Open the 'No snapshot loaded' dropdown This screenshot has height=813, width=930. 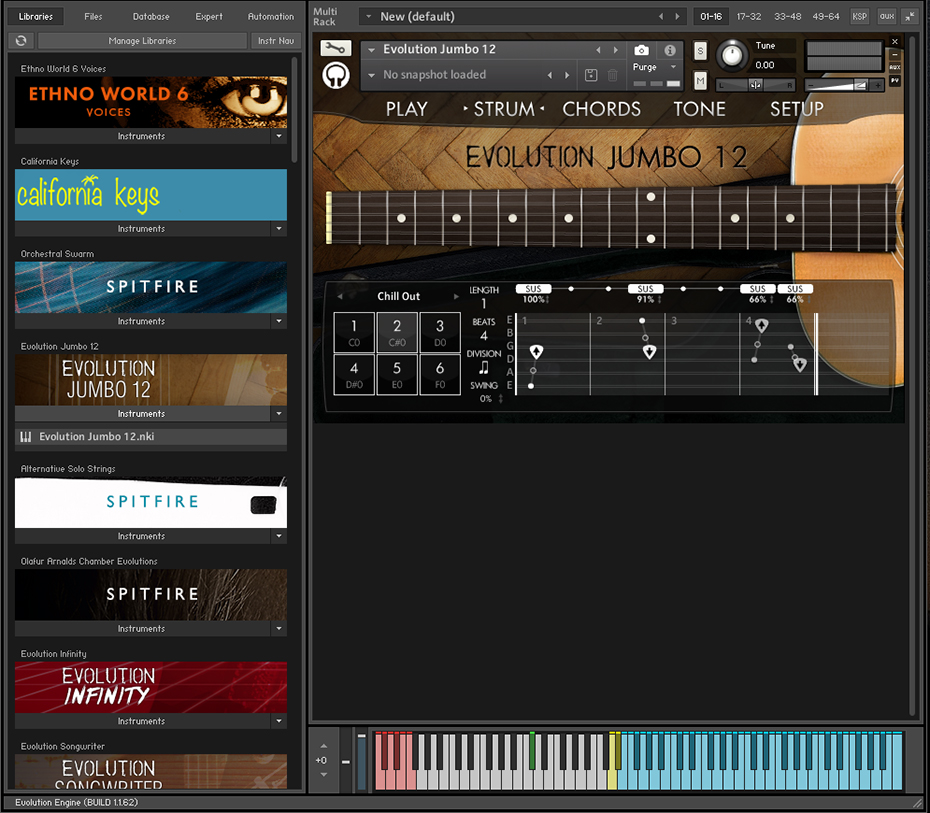coord(372,75)
